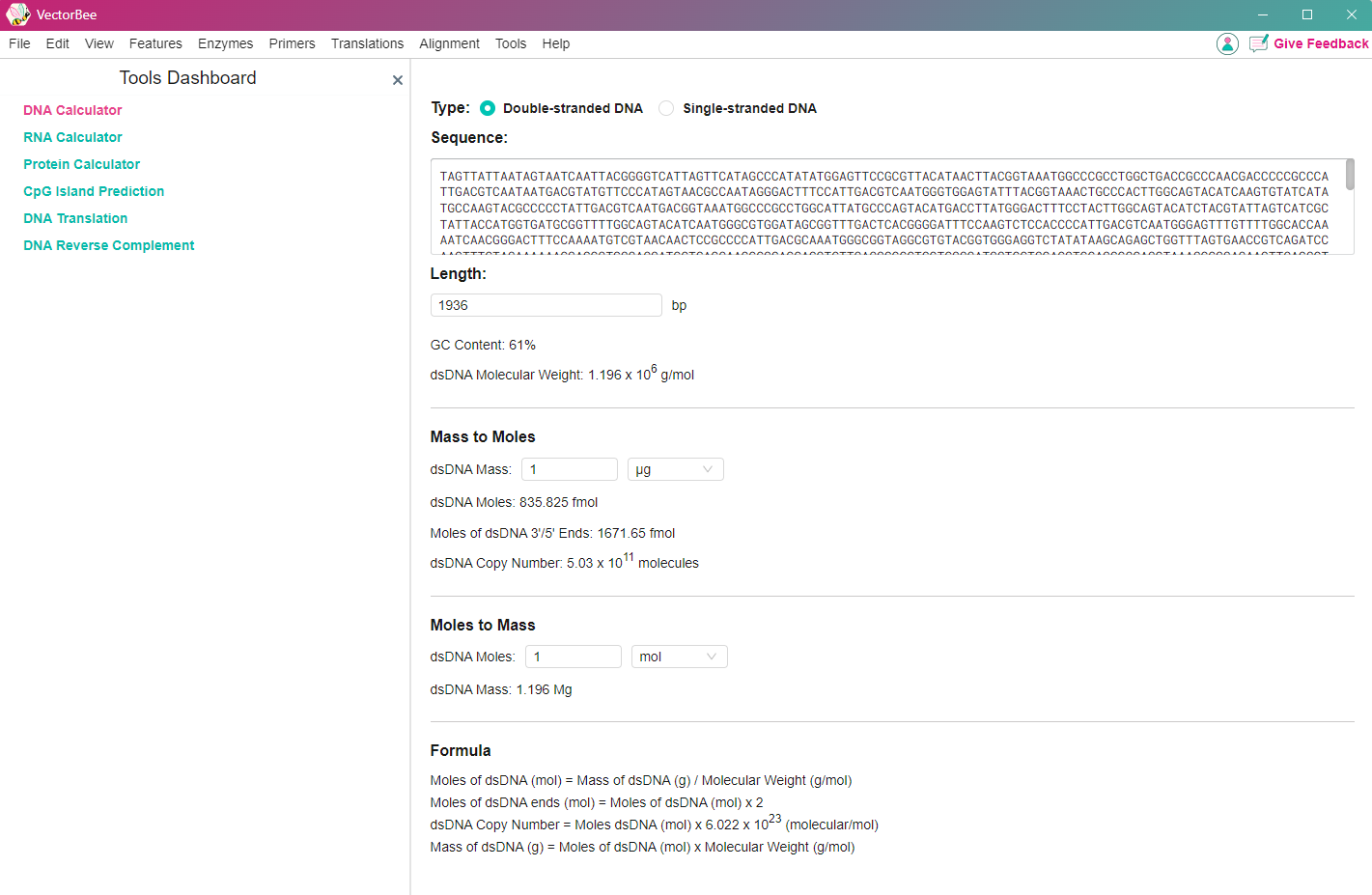The width and height of the screenshot is (1372, 895).
Task: Open the dsDNA Moles unit dropdown (mol)
Action: click(x=679, y=657)
